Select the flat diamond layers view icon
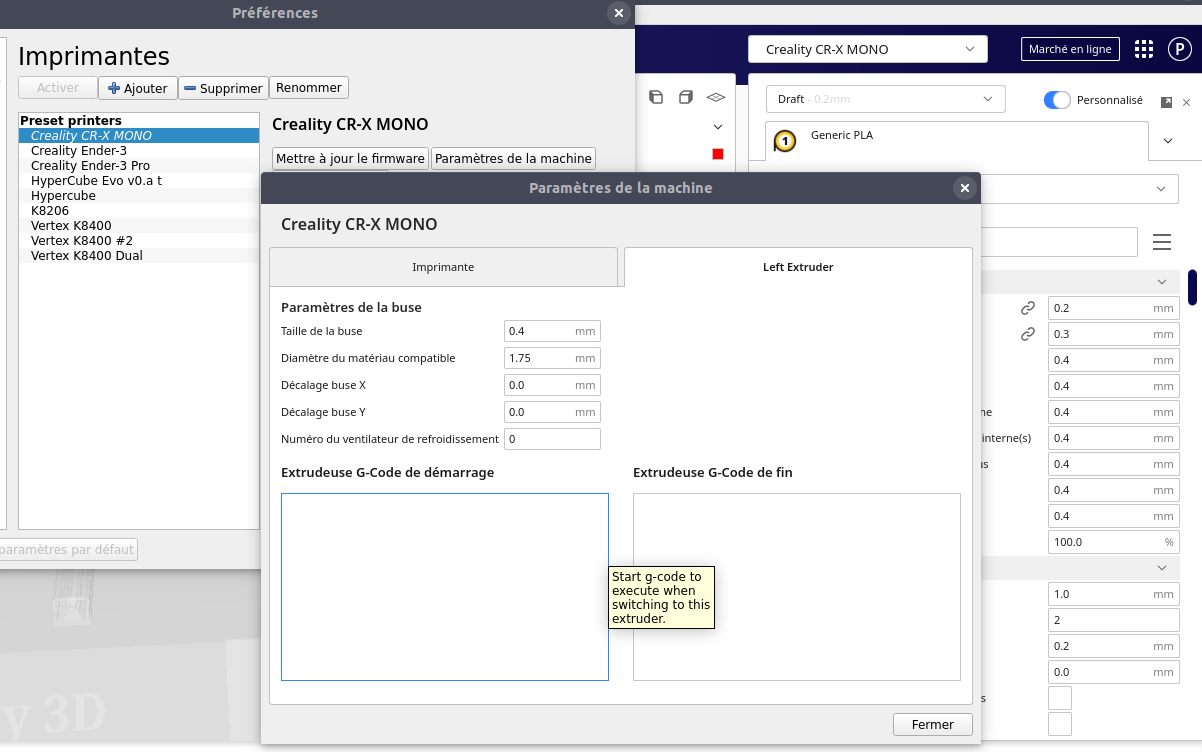 coord(716,97)
